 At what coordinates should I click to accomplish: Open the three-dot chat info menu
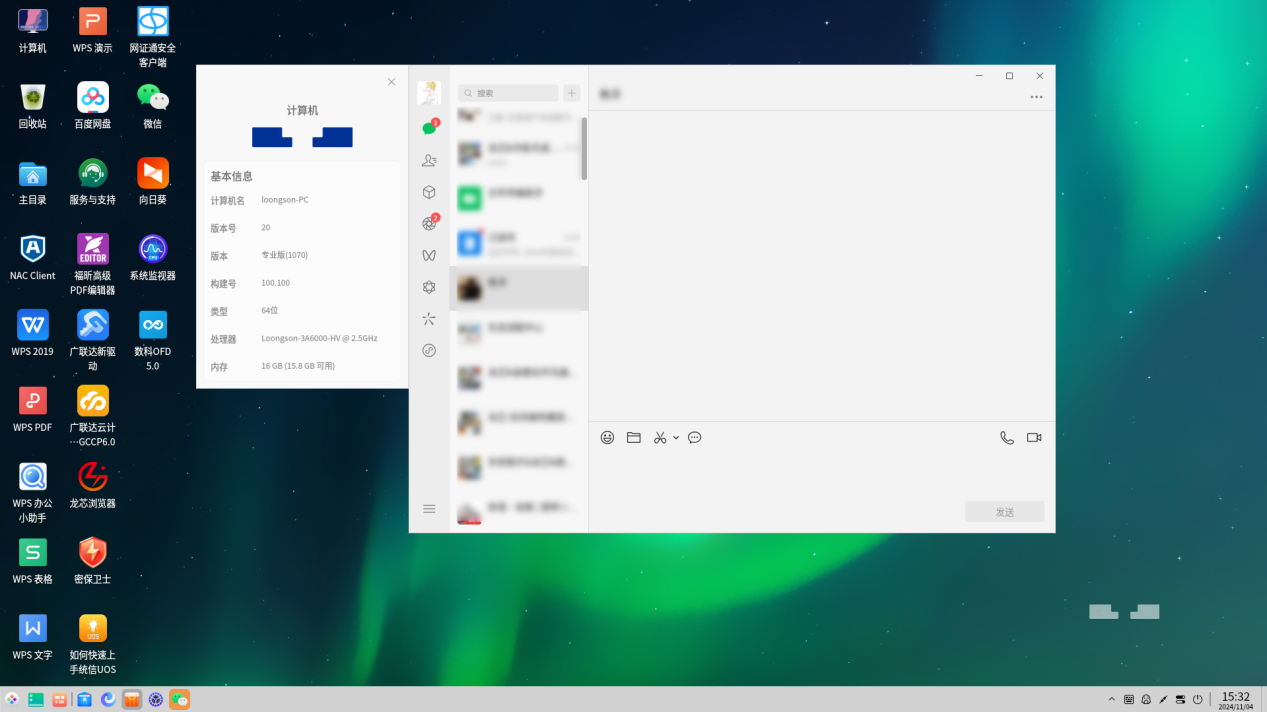(x=1036, y=97)
